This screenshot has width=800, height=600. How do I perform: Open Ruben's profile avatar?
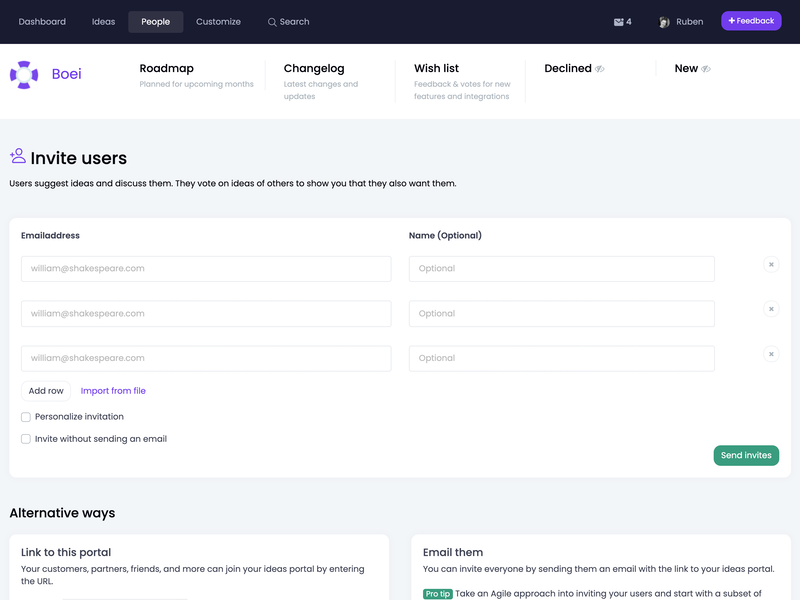[x=662, y=21]
